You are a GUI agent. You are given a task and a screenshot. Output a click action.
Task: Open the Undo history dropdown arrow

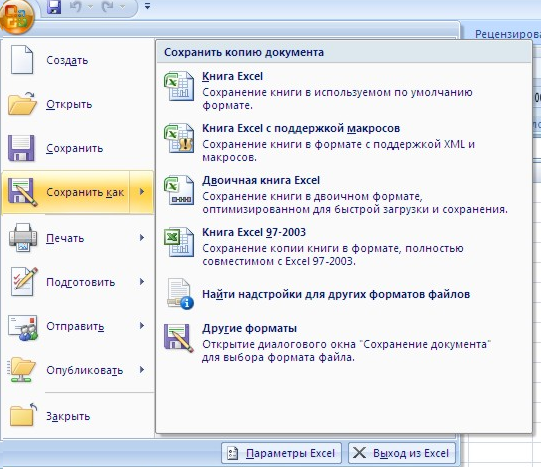(90, 7)
